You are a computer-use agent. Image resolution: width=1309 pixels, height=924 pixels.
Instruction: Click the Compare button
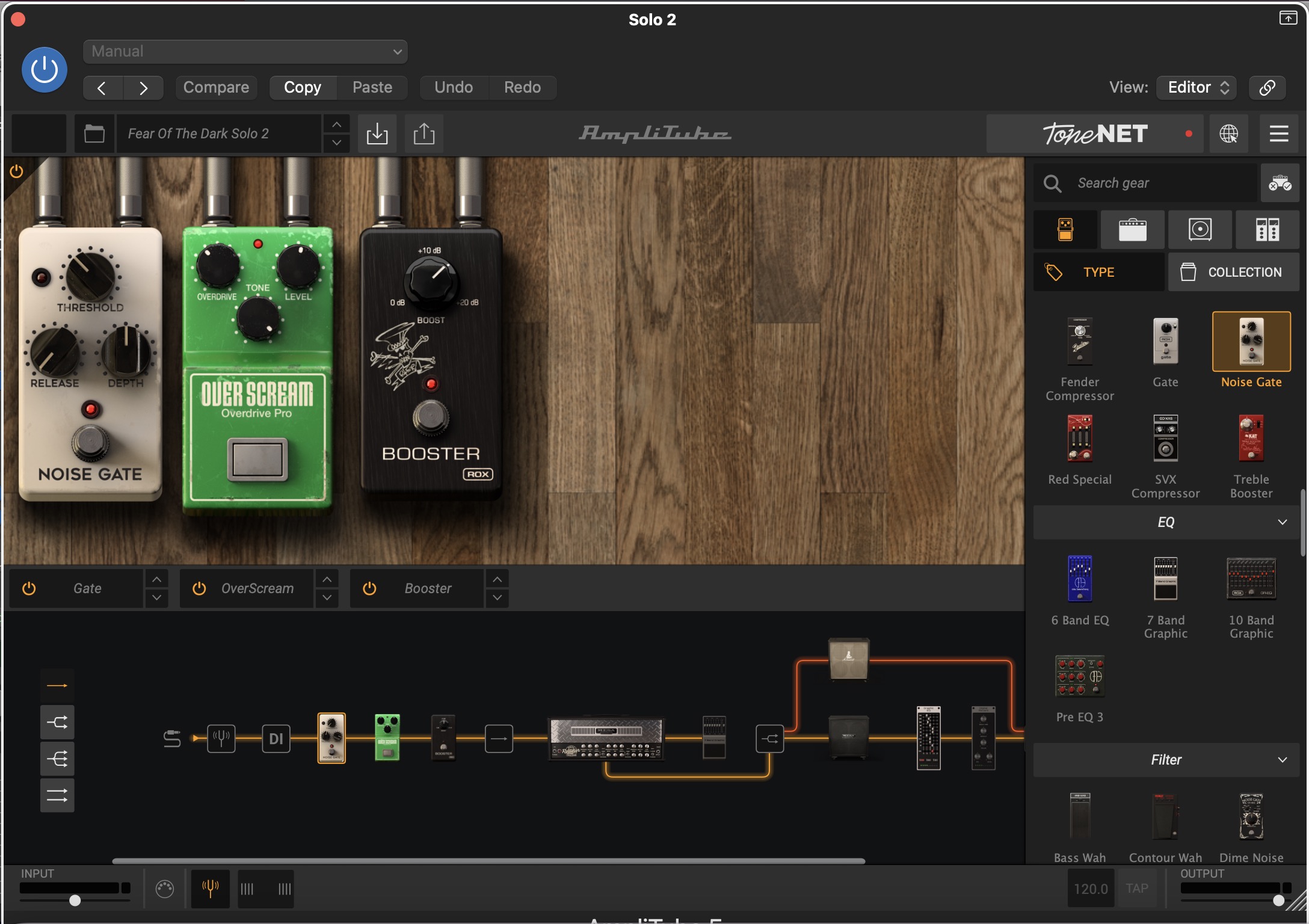coord(216,88)
